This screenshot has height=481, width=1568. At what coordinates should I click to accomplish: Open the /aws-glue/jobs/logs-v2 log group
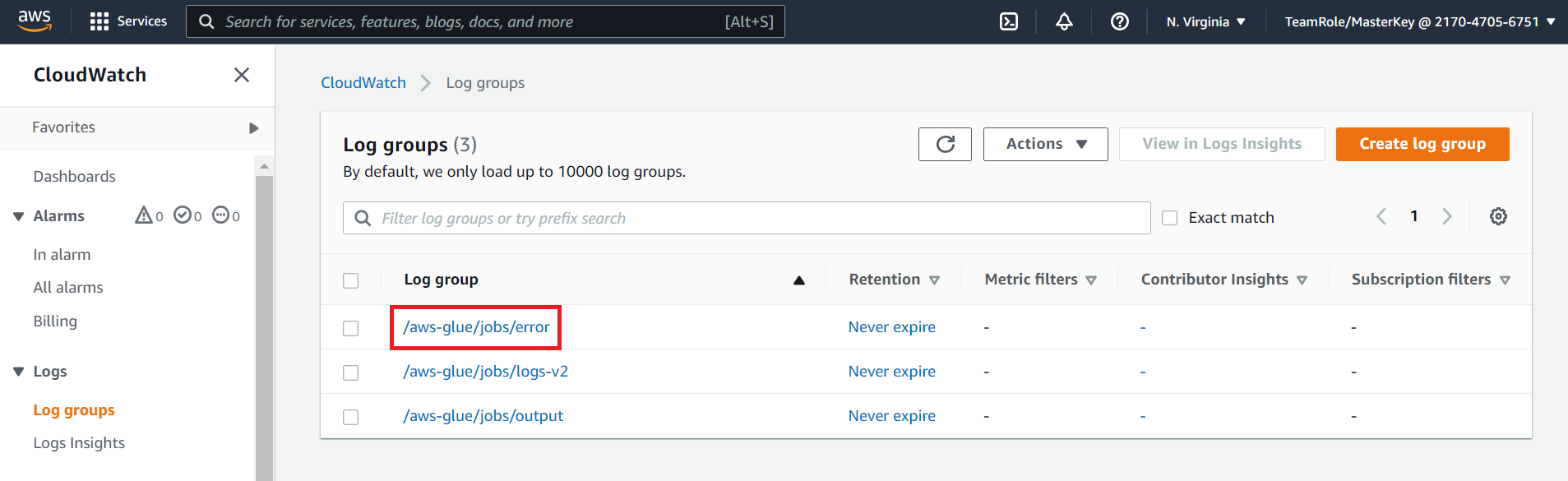[485, 372]
